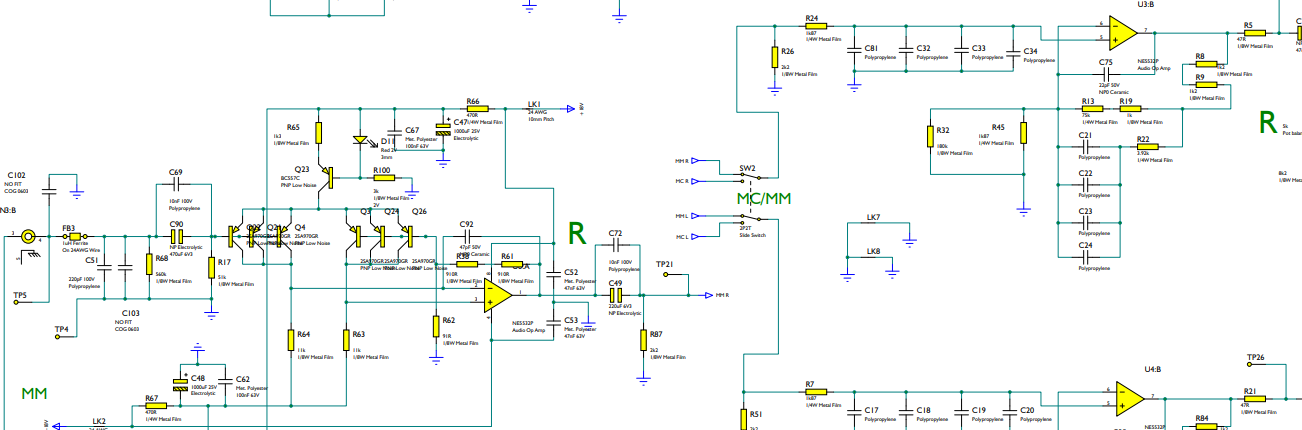Image resolution: width=1302 pixels, height=430 pixels.
Task: Click the Q26 transistor label
Action: [x=419, y=211]
